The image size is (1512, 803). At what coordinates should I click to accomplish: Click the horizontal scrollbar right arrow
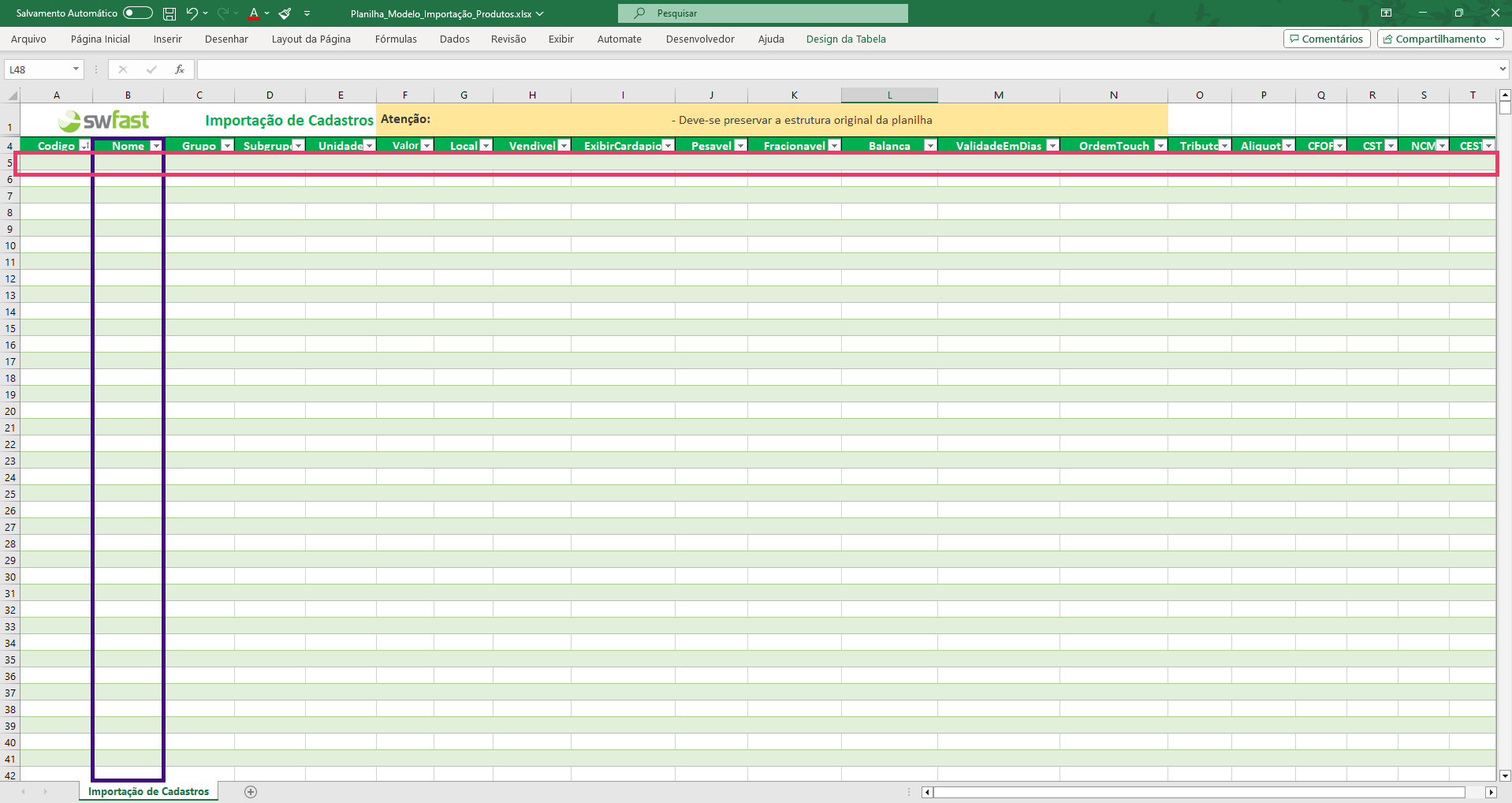pos(1491,792)
